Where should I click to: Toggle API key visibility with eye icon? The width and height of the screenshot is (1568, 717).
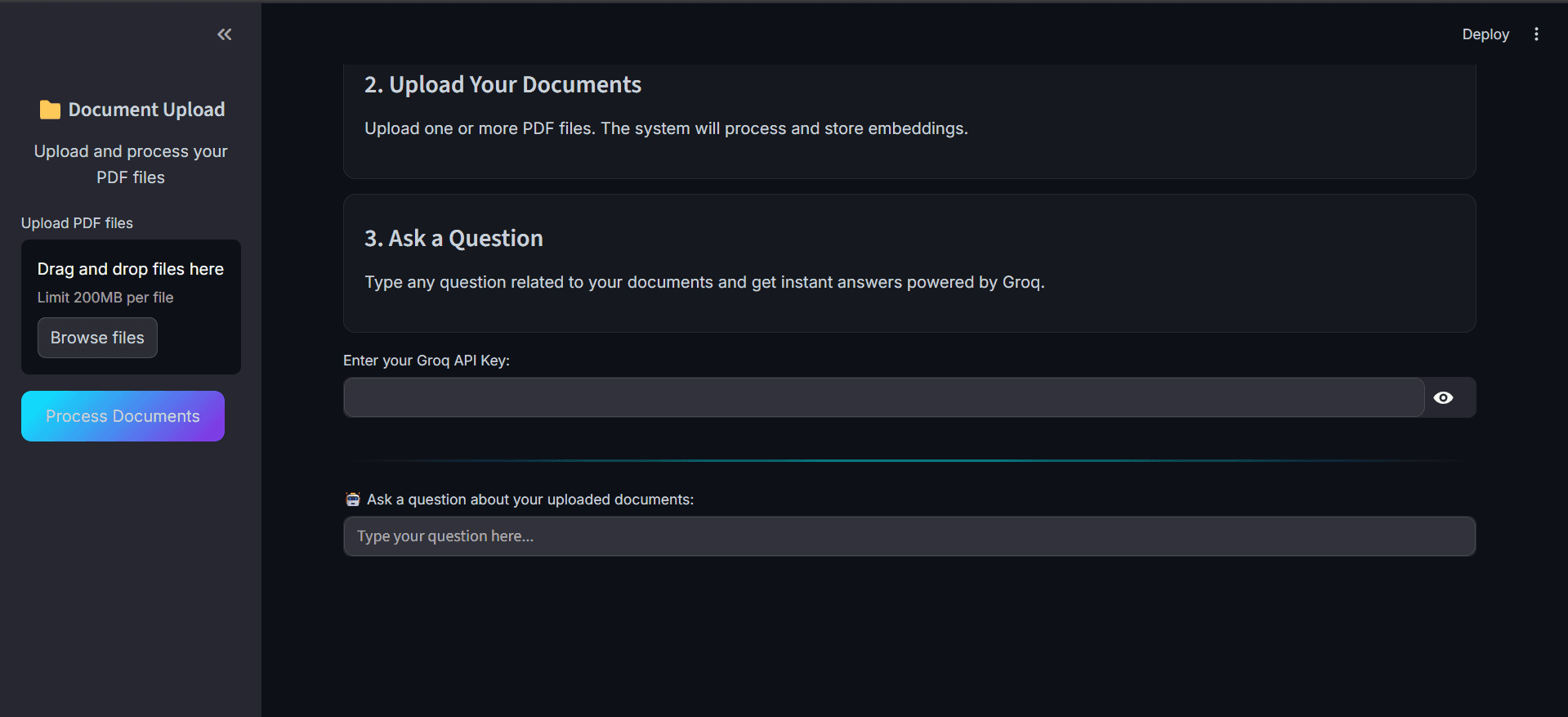click(x=1443, y=397)
